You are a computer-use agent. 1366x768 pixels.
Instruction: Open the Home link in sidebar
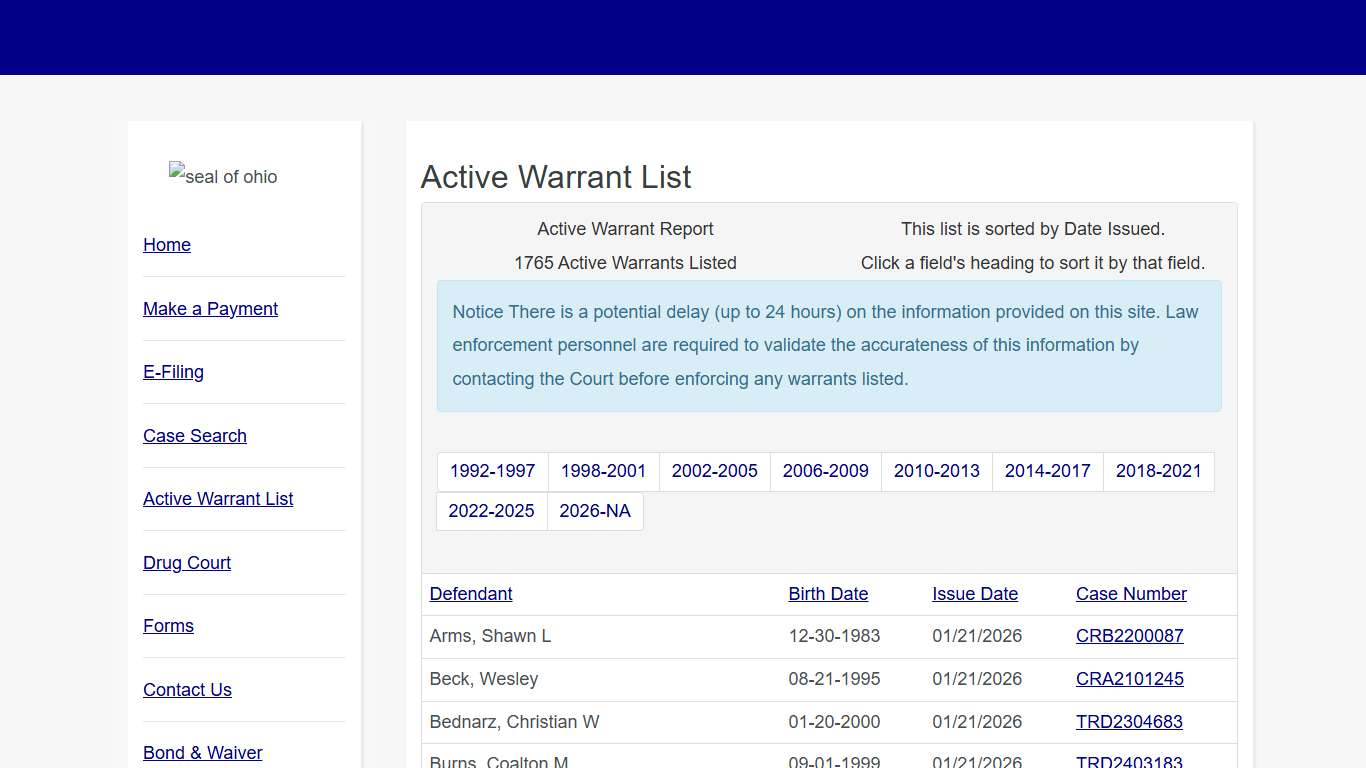click(x=167, y=245)
